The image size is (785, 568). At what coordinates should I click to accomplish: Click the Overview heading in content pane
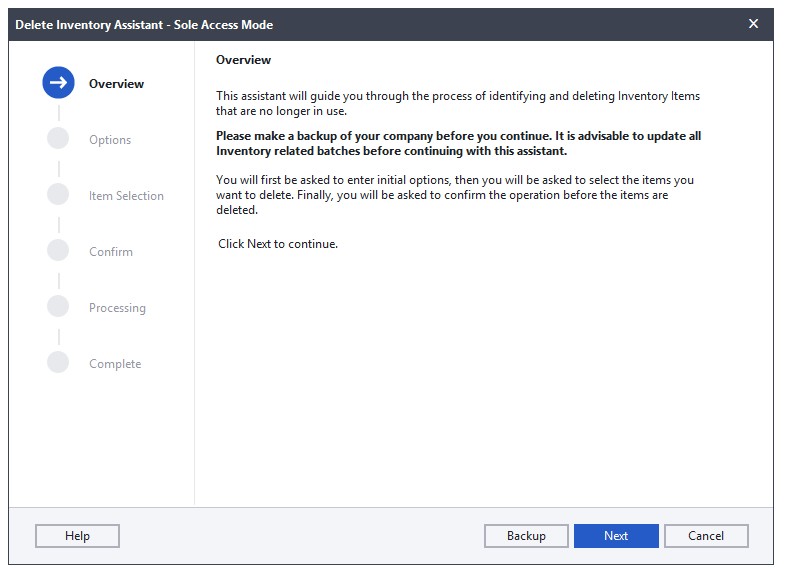(243, 60)
